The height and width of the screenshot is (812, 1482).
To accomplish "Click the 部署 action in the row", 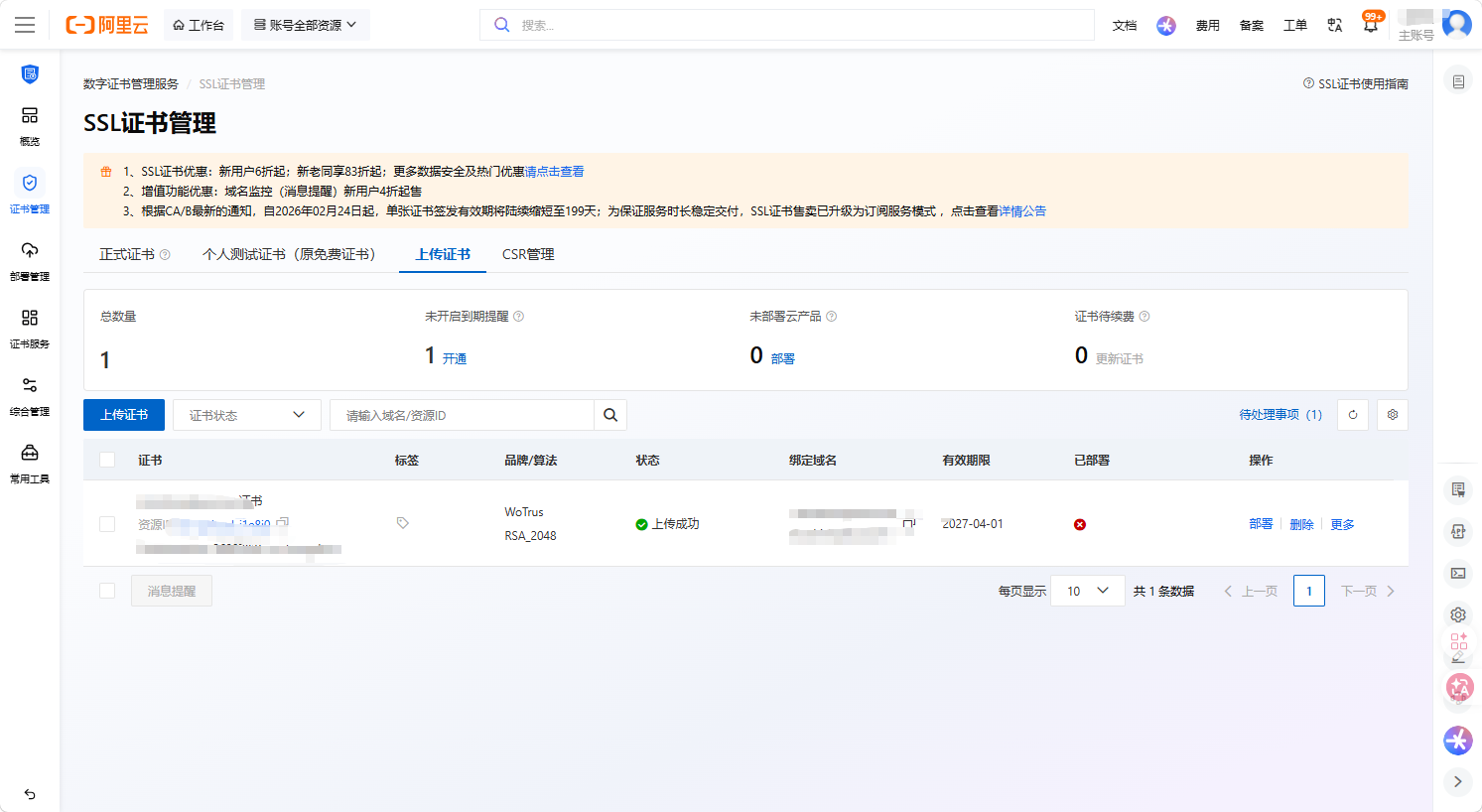I will click(1261, 524).
